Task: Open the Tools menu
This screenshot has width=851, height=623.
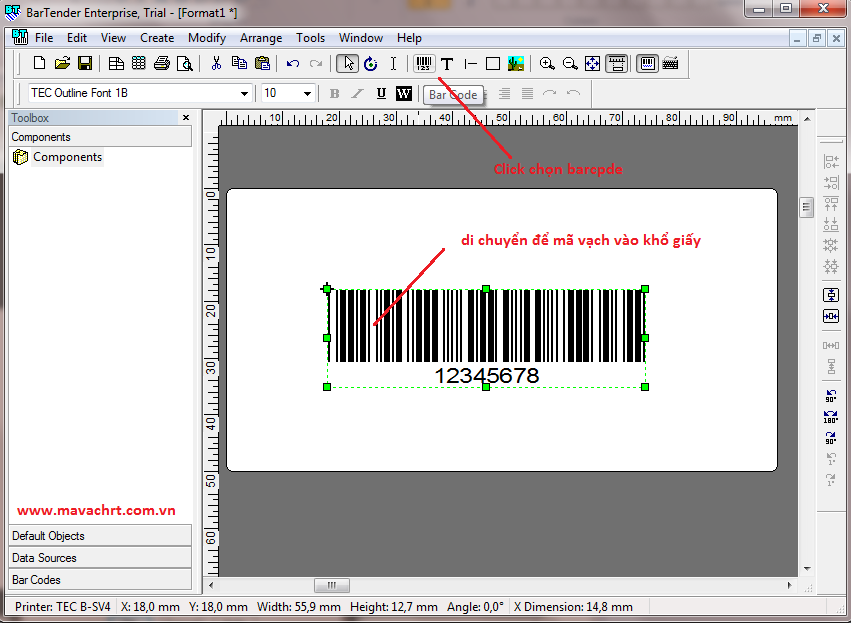Action: pyautogui.click(x=310, y=38)
